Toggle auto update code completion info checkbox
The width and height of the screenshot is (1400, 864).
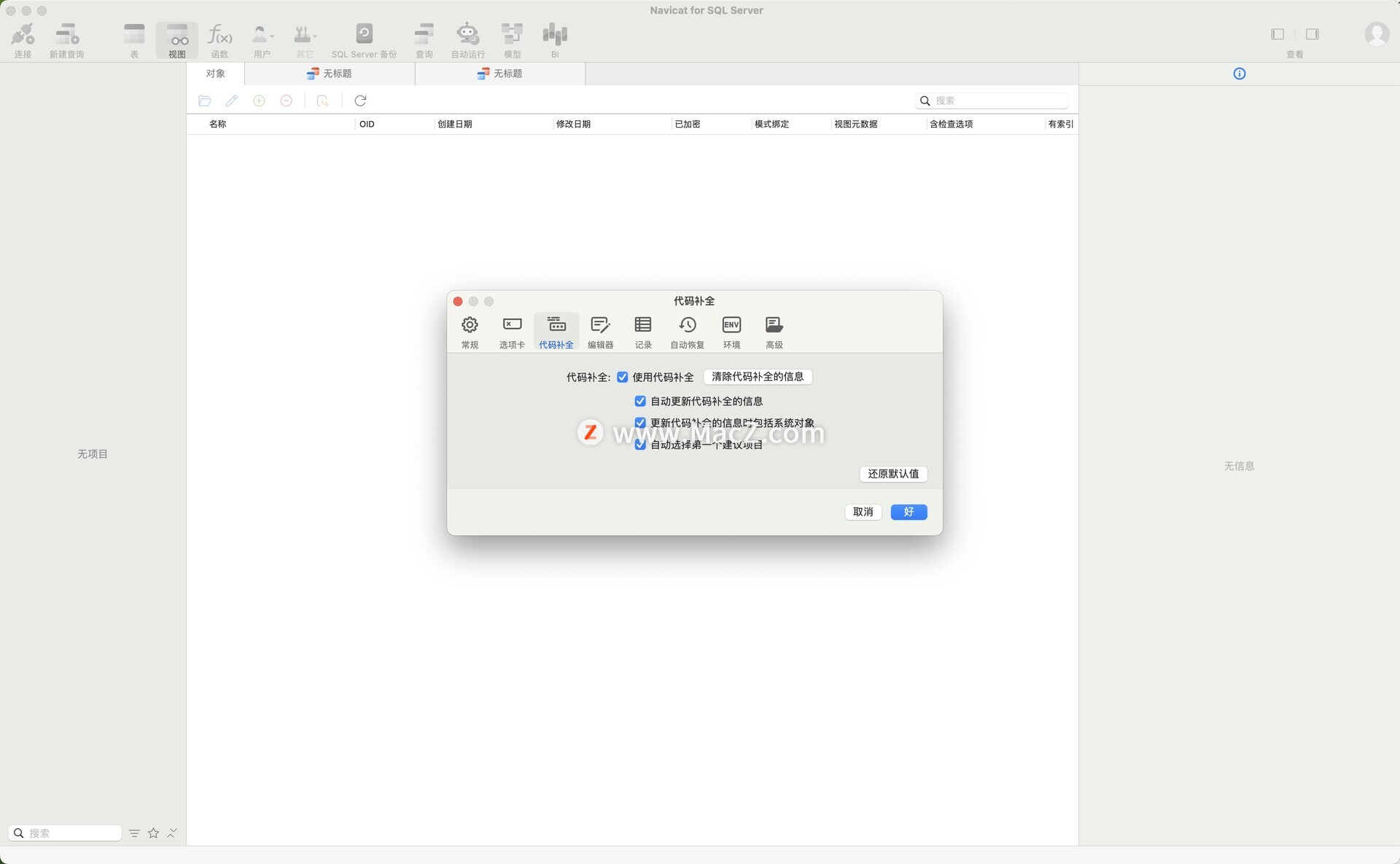[x=640, y=401]
